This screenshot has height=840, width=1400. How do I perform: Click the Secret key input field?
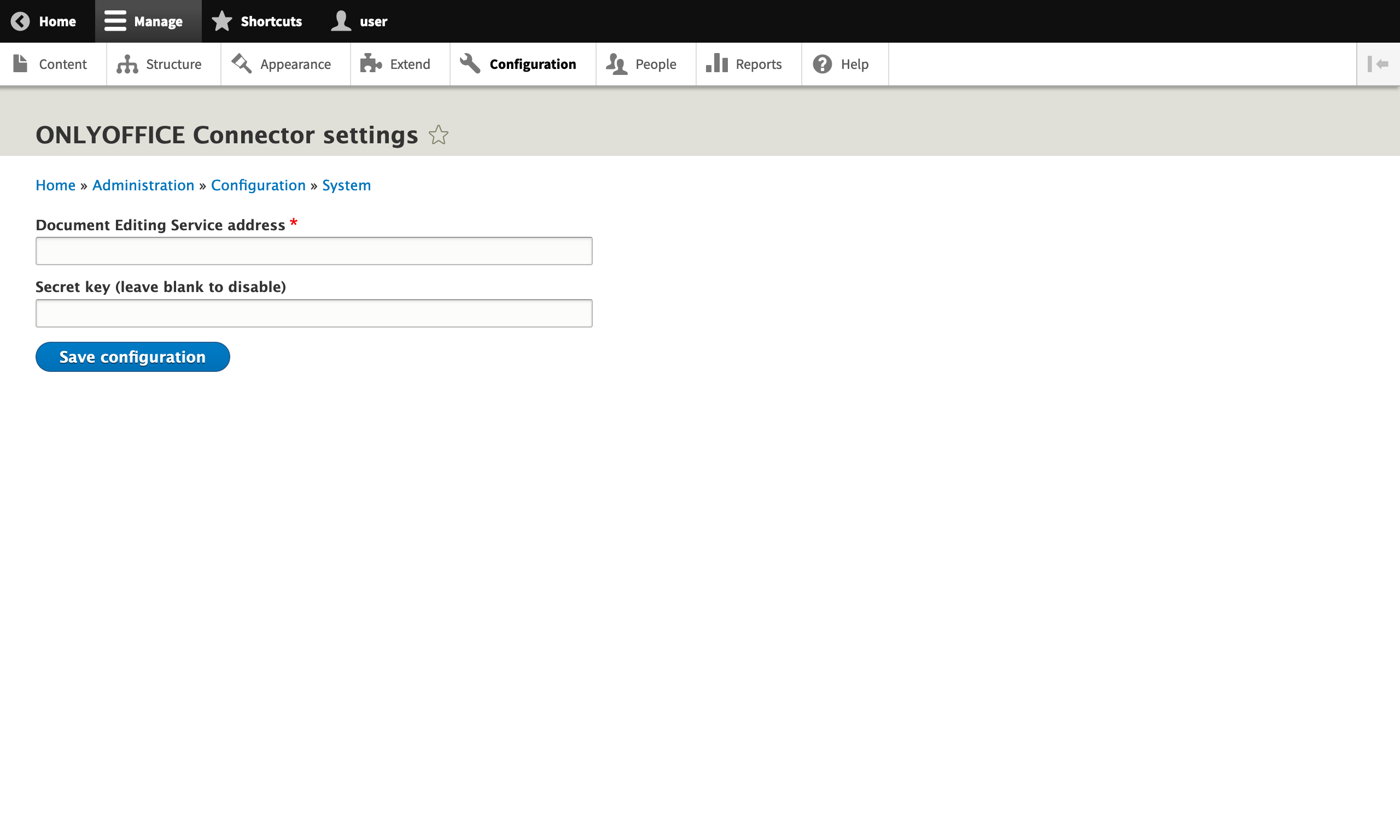tap(313, 313)
